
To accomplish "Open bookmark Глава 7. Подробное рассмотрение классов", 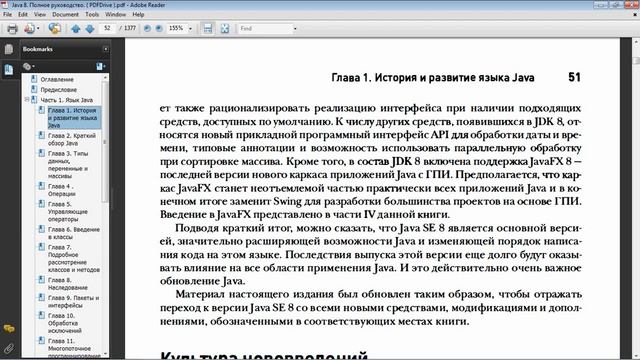I will coord(74,258).
